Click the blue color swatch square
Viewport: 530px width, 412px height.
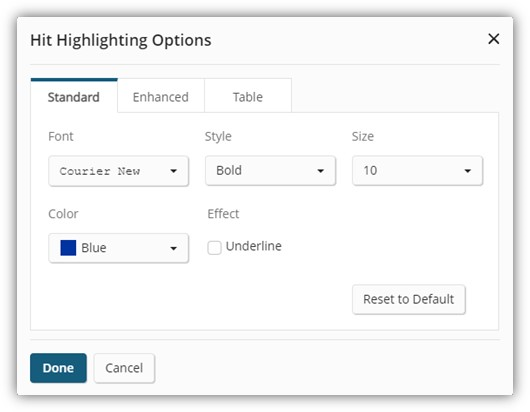(68, 248)
